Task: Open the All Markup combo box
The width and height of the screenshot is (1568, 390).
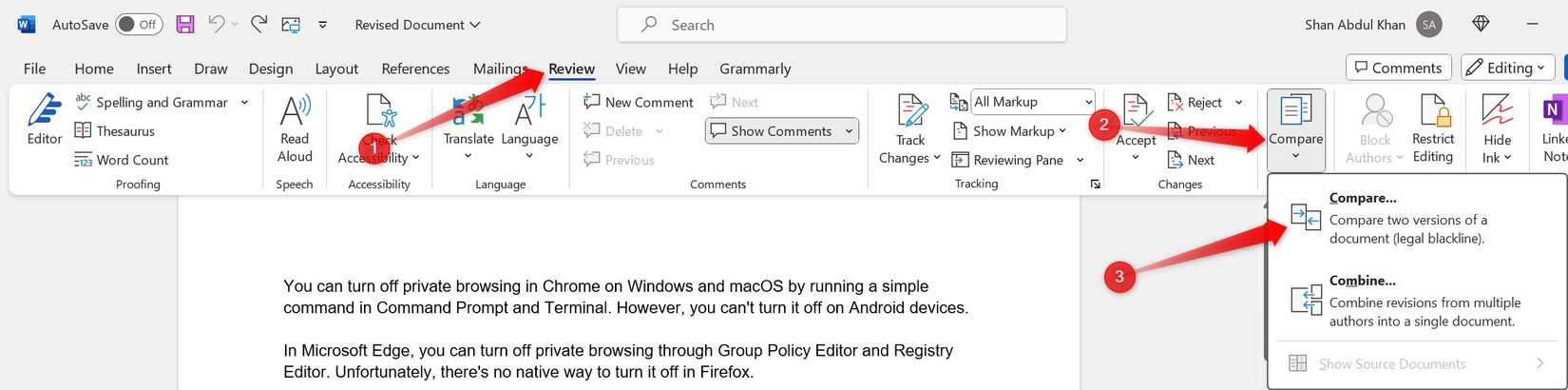Action: [1033, 102]
